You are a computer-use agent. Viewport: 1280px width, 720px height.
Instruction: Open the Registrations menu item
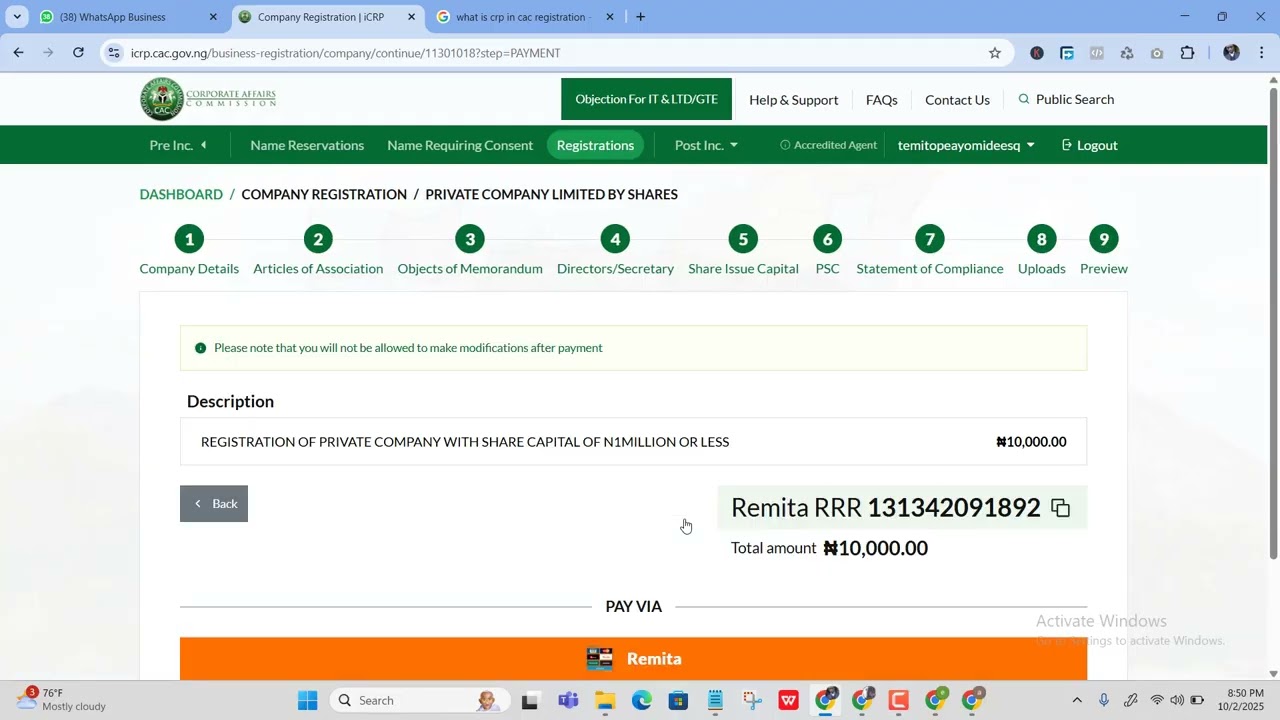595,145
